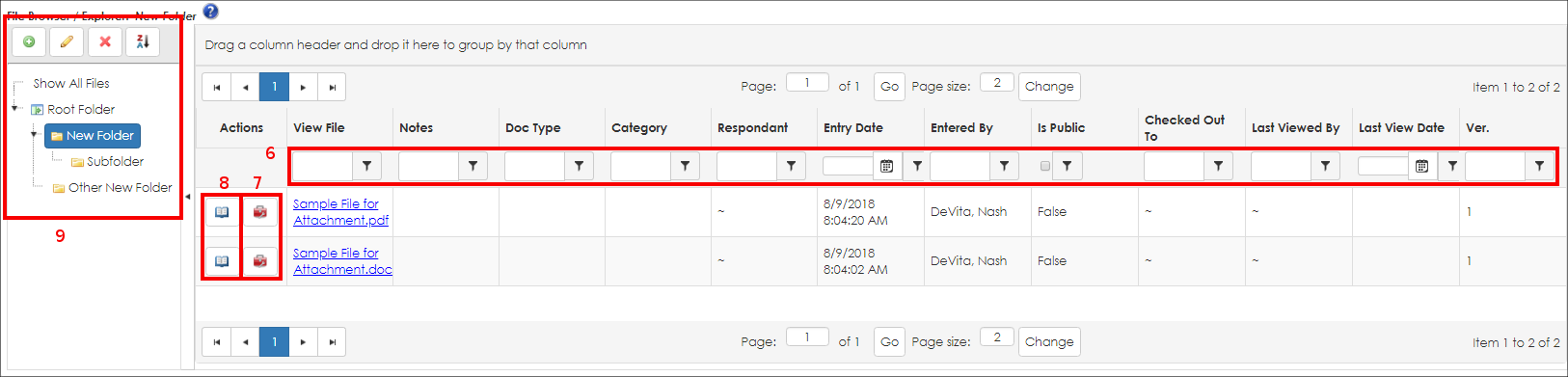Go to previous page in top pager
Image resolution: width=1568 pixels, height=377 pixels.
point(246,87)
